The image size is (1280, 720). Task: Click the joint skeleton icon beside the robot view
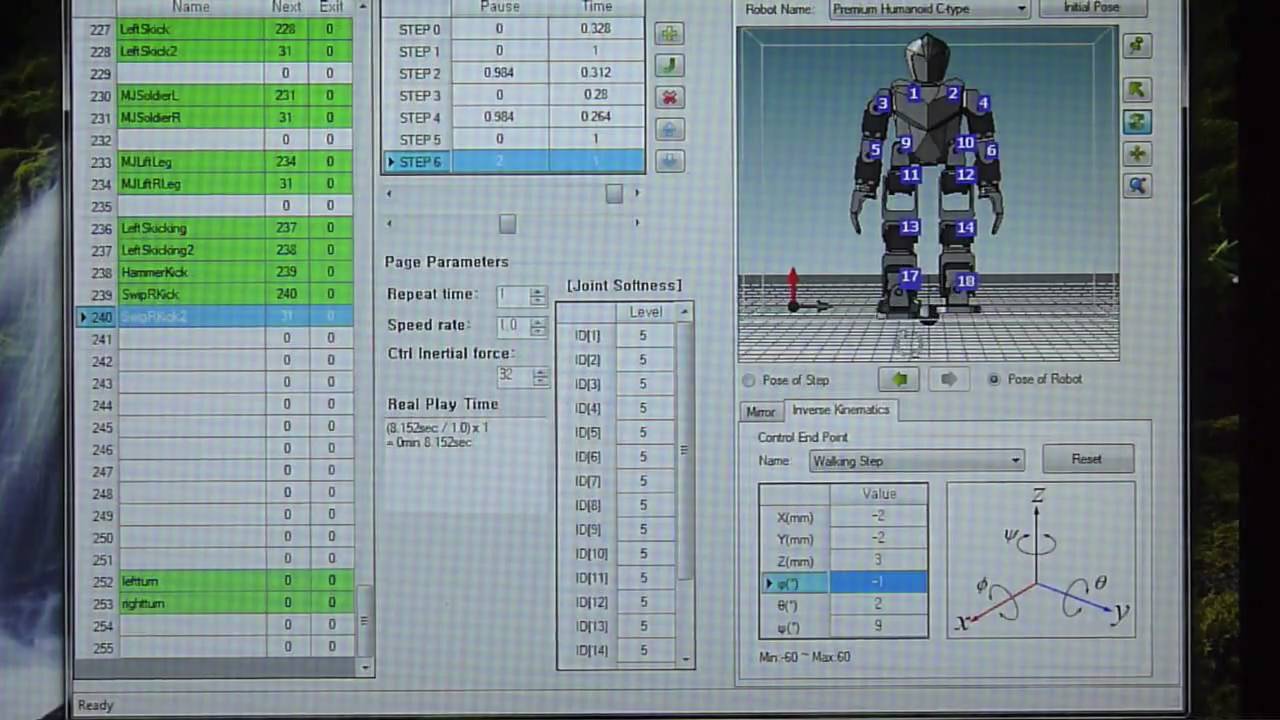pos(1137,45)
